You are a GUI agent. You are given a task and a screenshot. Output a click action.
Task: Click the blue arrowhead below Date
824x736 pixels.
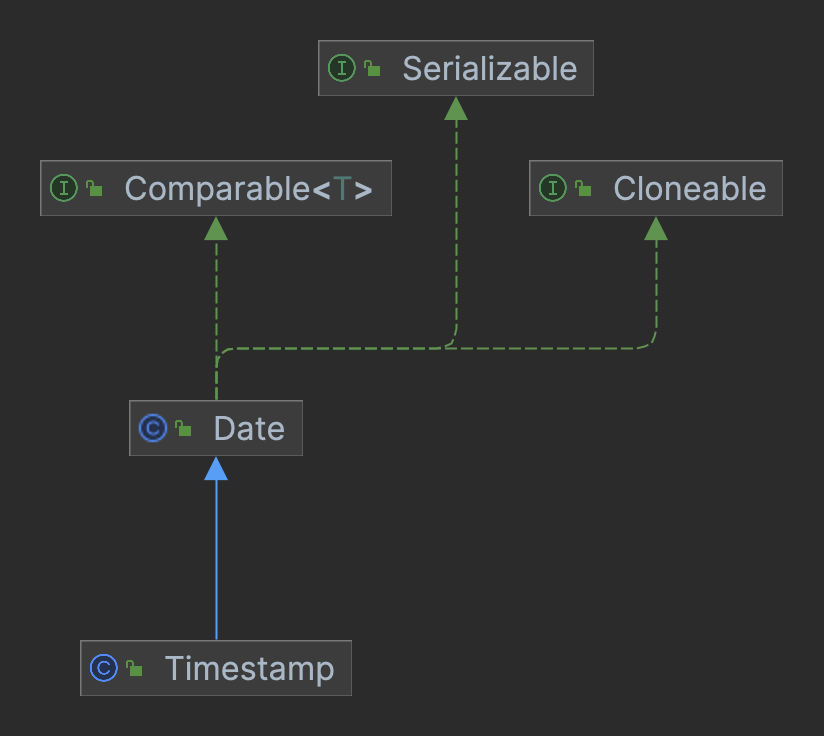point(216,468)
